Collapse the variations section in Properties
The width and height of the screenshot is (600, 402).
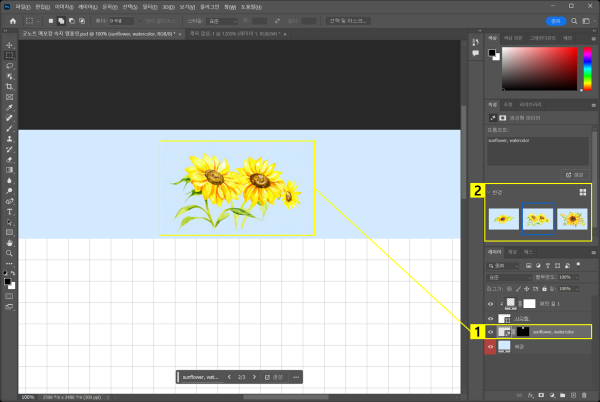[489, 191]
